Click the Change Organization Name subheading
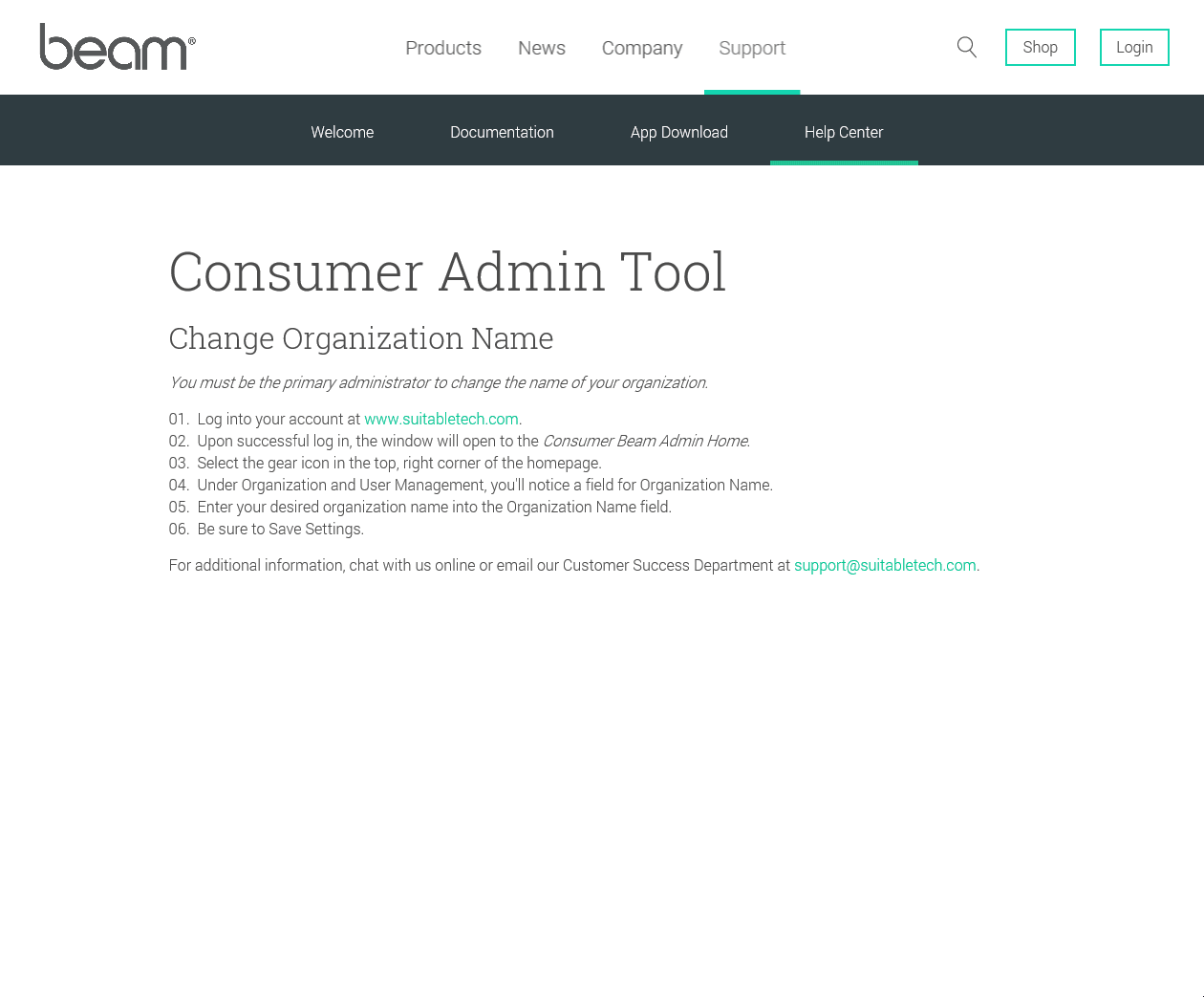 (x=361, y=338)
